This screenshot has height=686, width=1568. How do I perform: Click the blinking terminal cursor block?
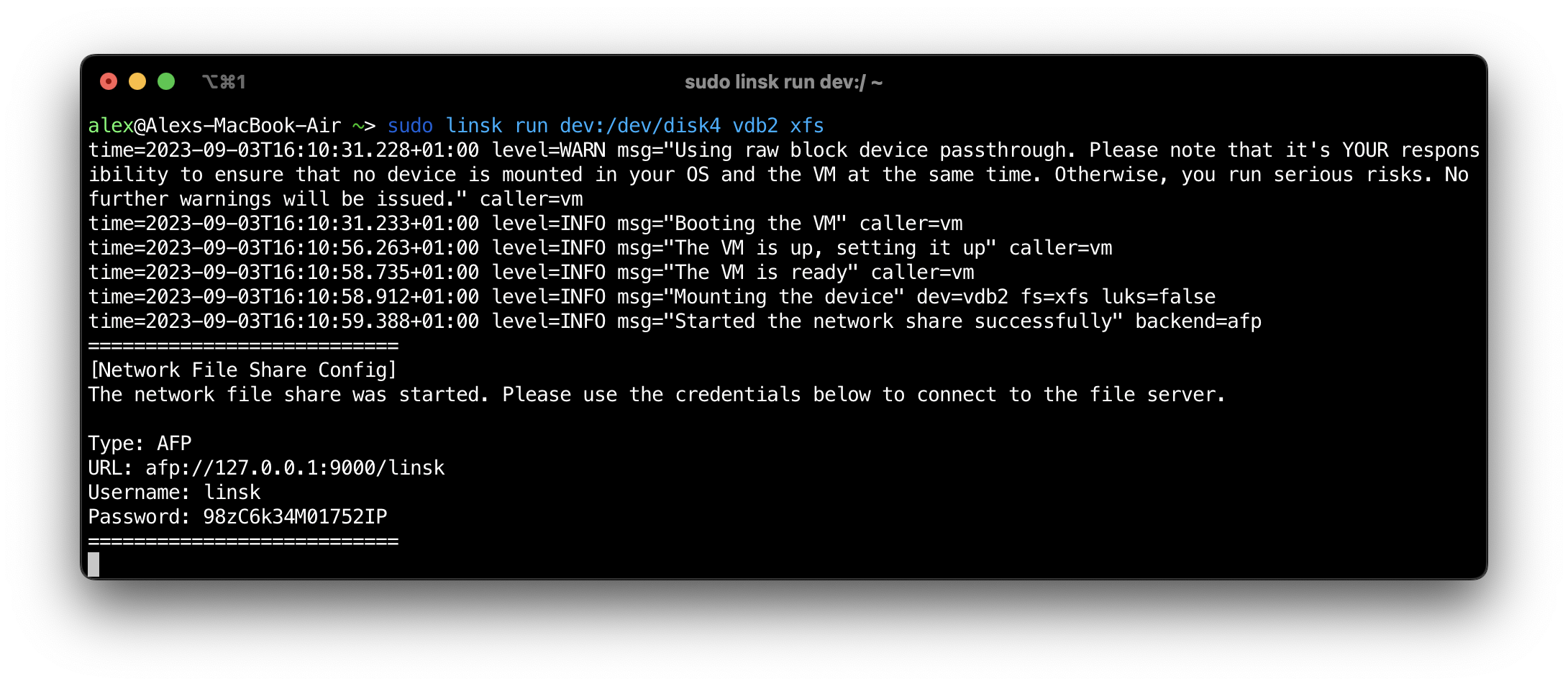click(x=94, y=564)
